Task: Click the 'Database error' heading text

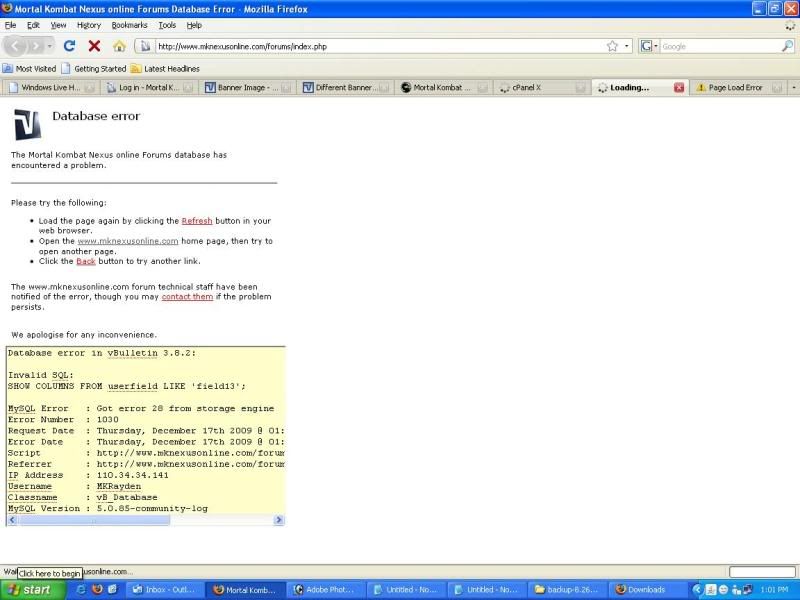Action: click(96, 116)
